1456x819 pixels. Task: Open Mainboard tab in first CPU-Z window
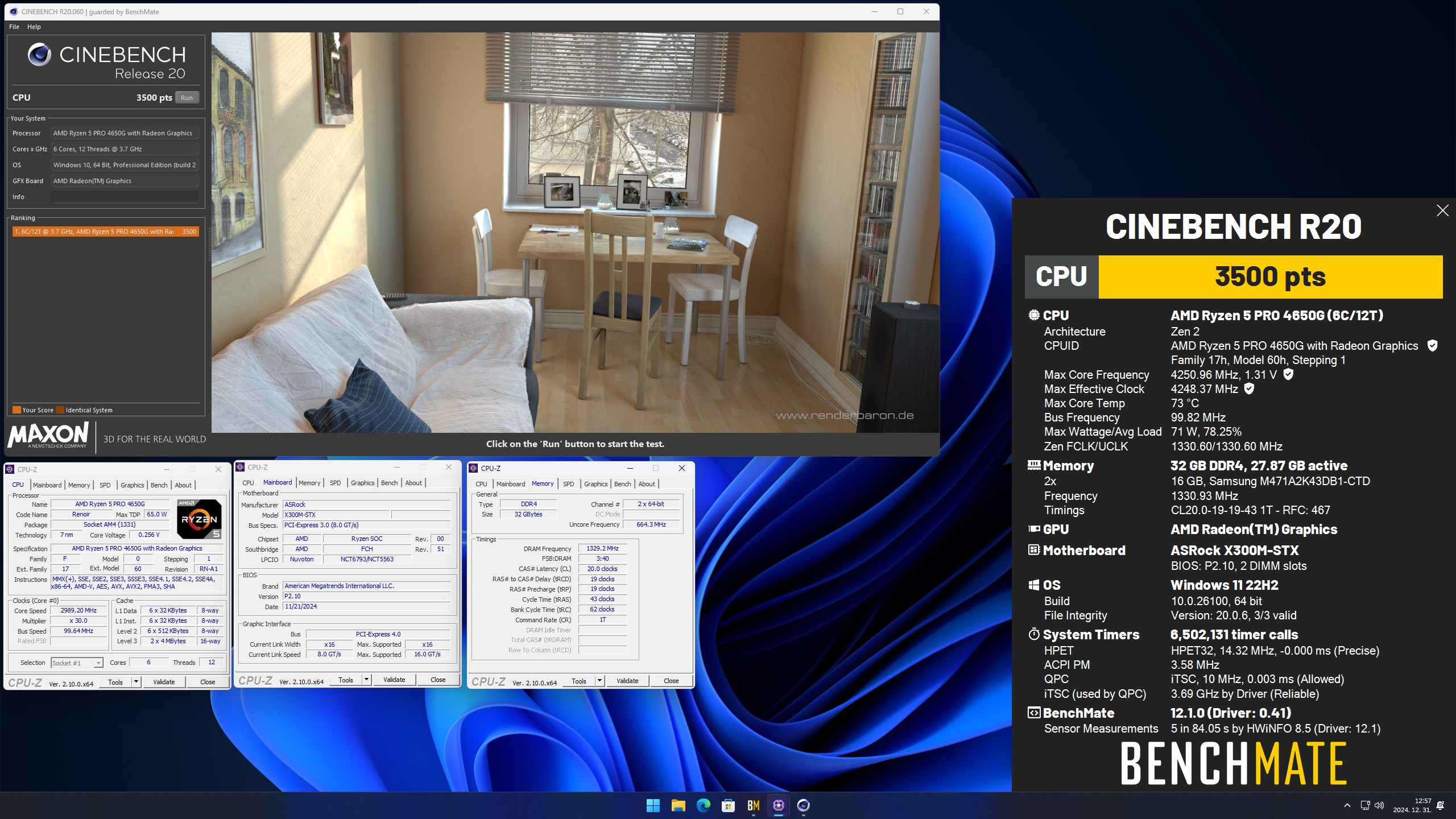(x=47, y=485)
